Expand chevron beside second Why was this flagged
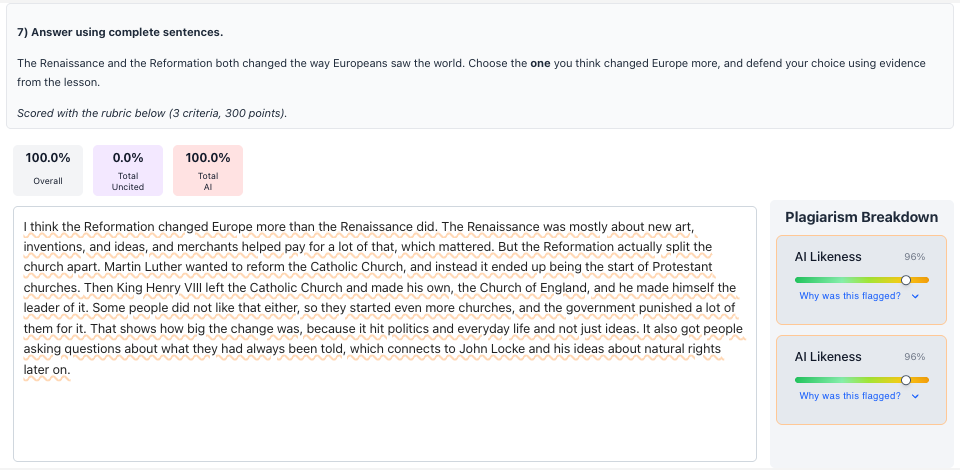The width and height of the screenshot is (960, 470). point(915,397)
